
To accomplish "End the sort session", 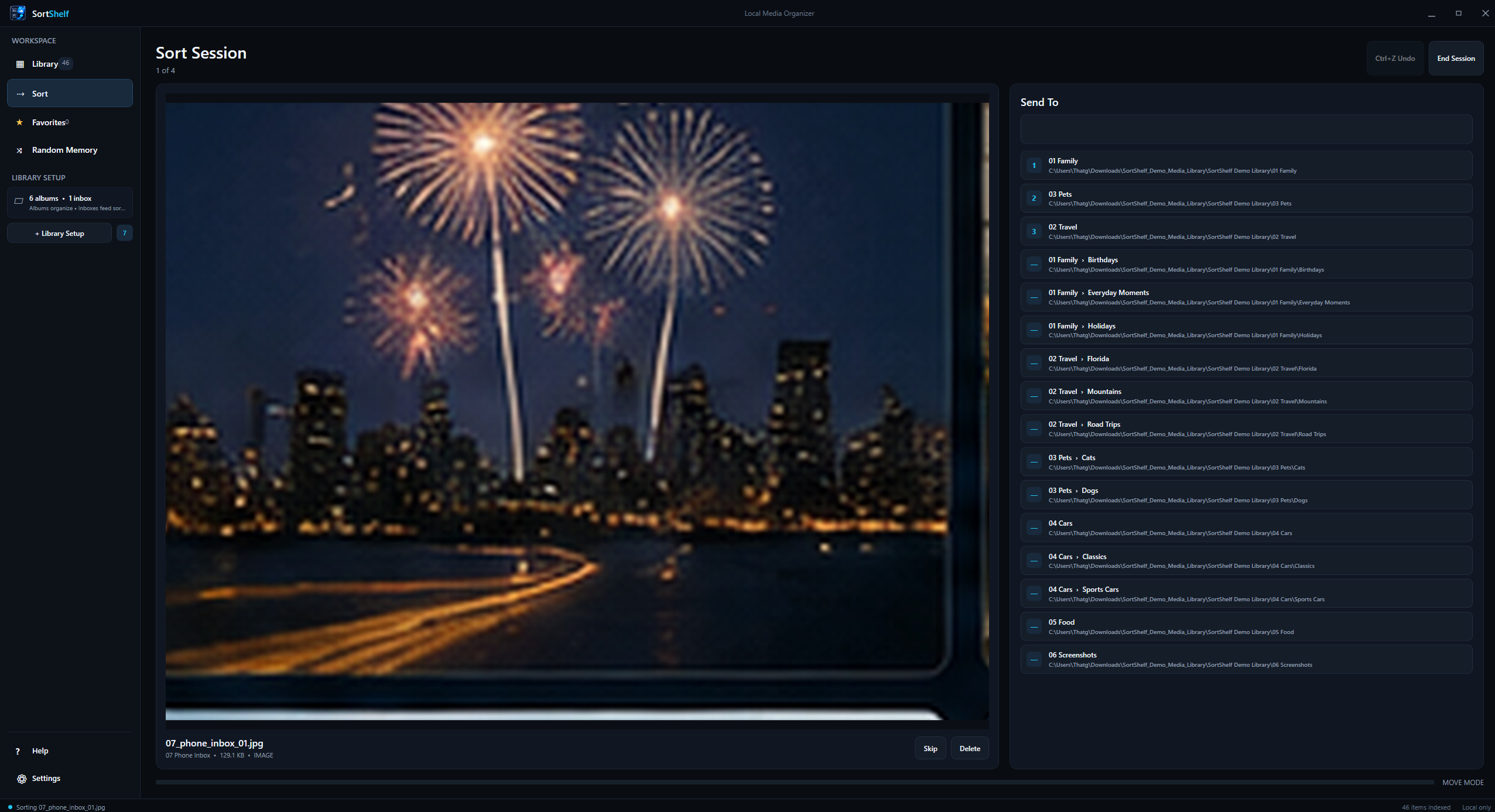I will pyautogui.click(x=1456, y=59).
